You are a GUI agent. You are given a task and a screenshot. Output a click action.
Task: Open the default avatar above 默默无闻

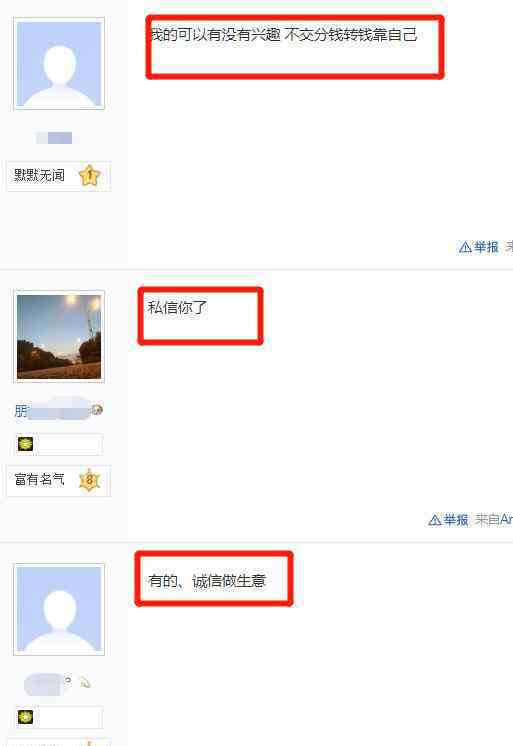coord(59,64)
